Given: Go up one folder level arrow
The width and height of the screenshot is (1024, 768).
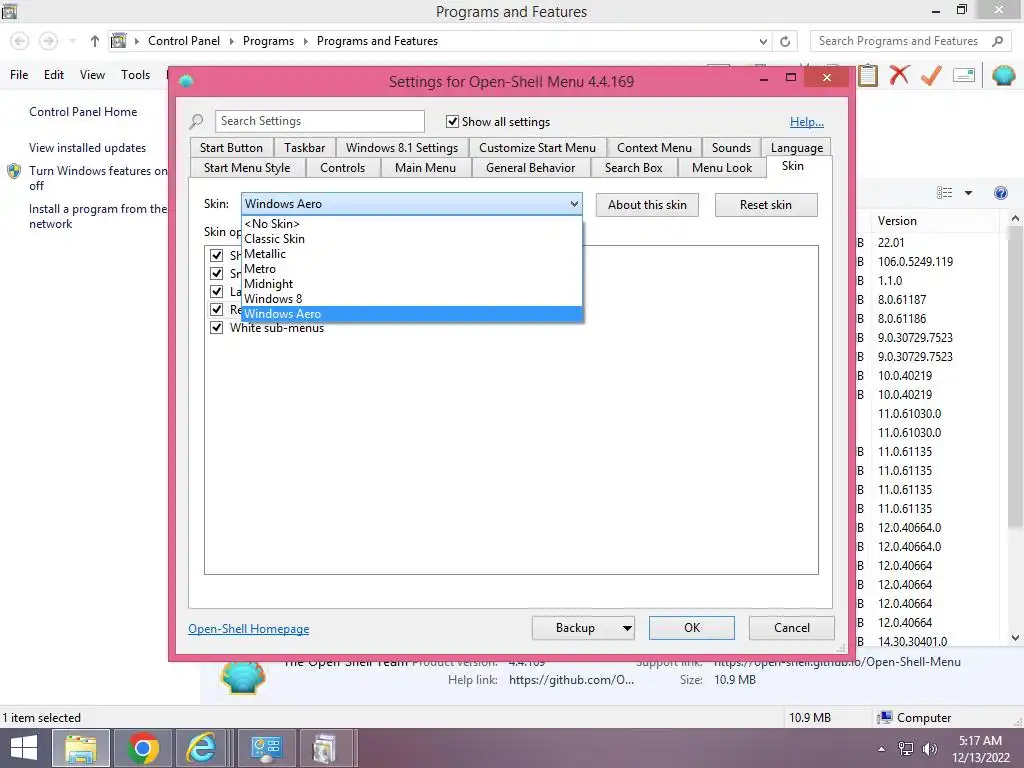Looking at the screenshot, I should tap(95, 41).
